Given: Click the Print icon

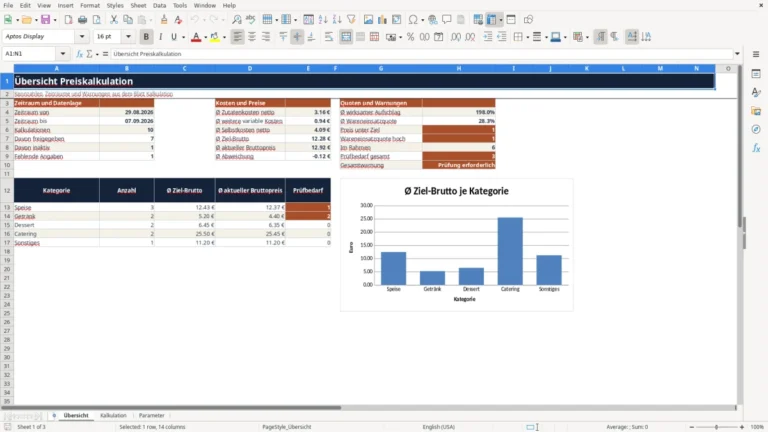Looking at the screenshot, I should [x=82, y=20].
